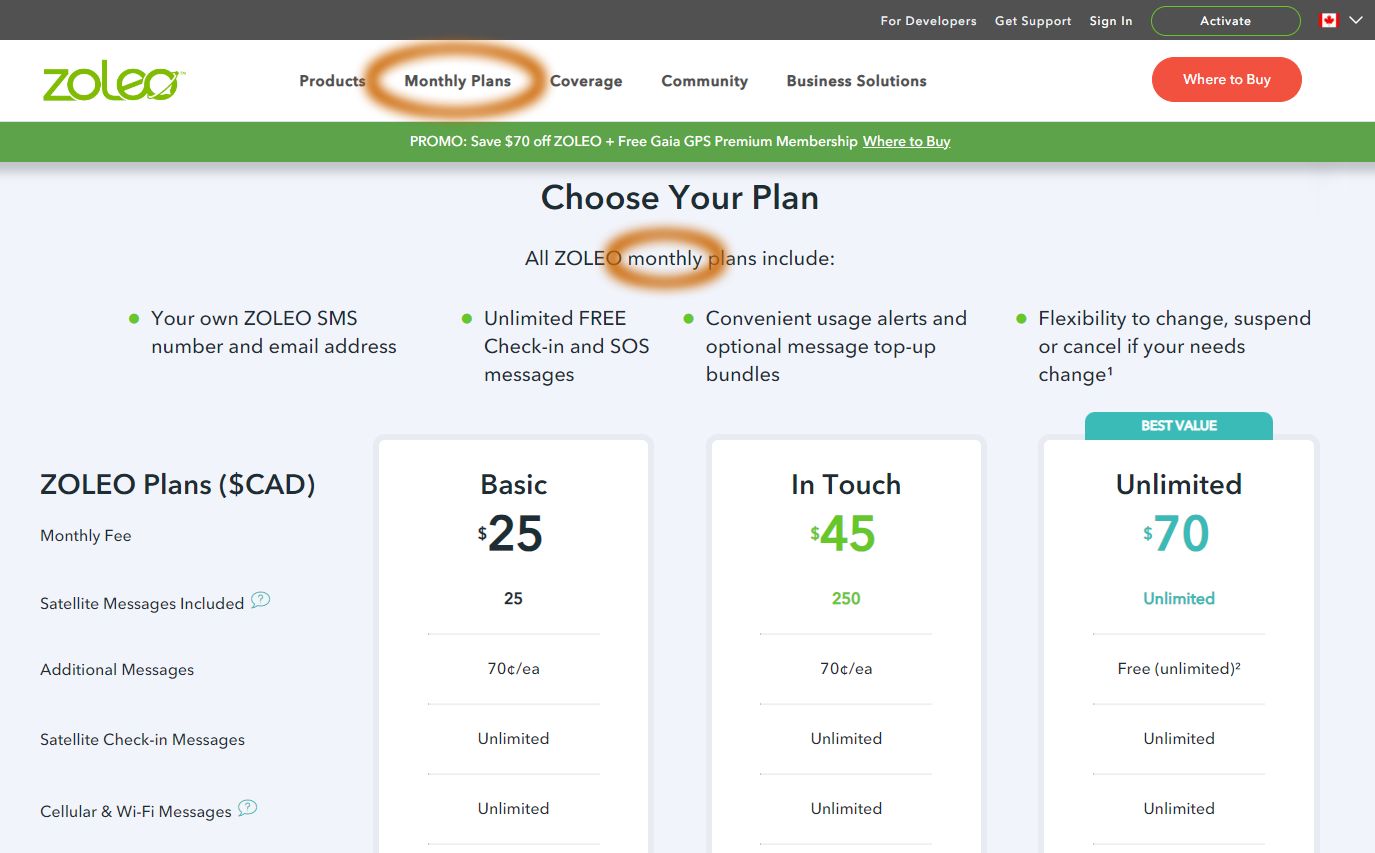
Task: Click the BEST VALUE badge
Action: pyautogui.click(x=1179, y=426)
